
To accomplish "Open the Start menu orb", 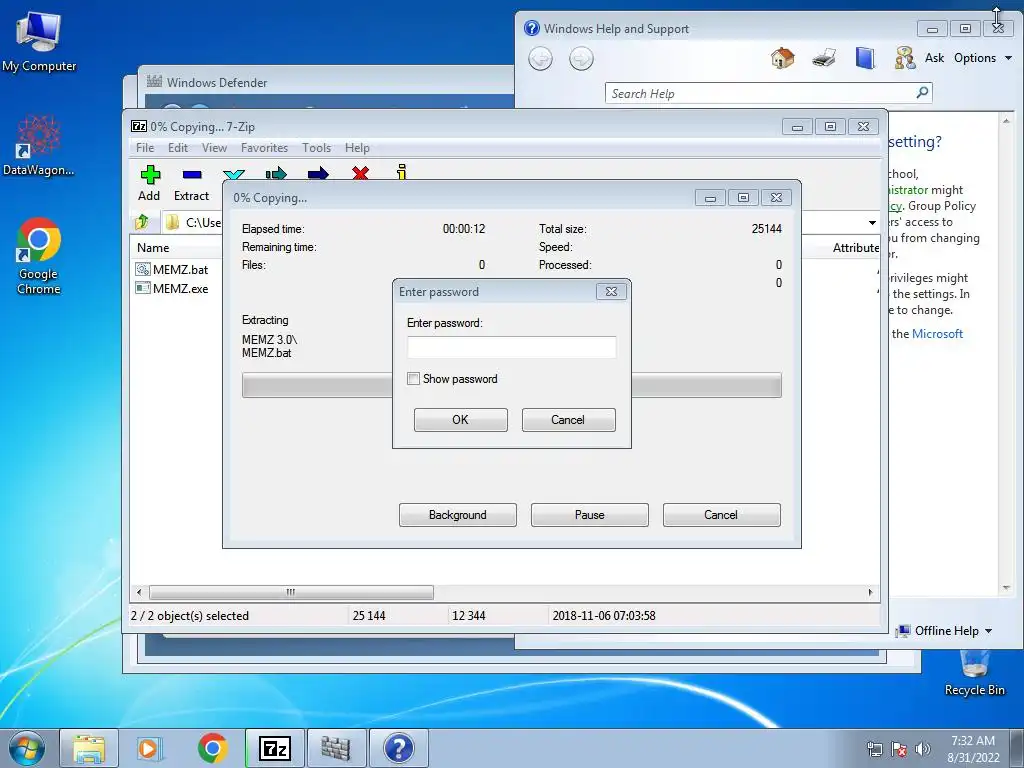I will point(26,748).
